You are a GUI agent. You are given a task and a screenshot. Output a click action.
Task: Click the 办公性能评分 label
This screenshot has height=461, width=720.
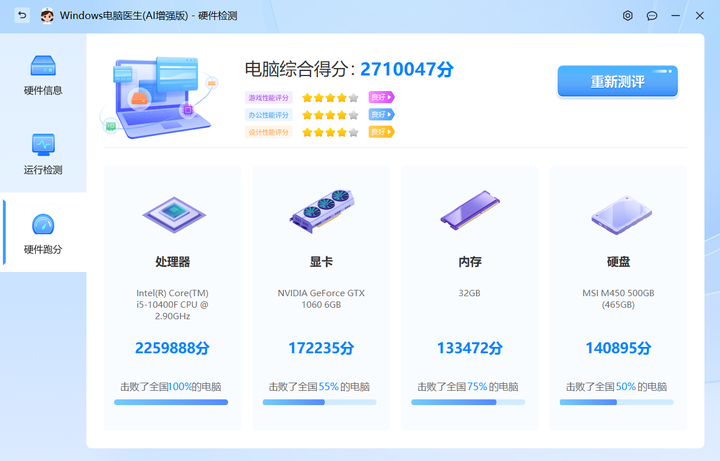tap(269, 115)
